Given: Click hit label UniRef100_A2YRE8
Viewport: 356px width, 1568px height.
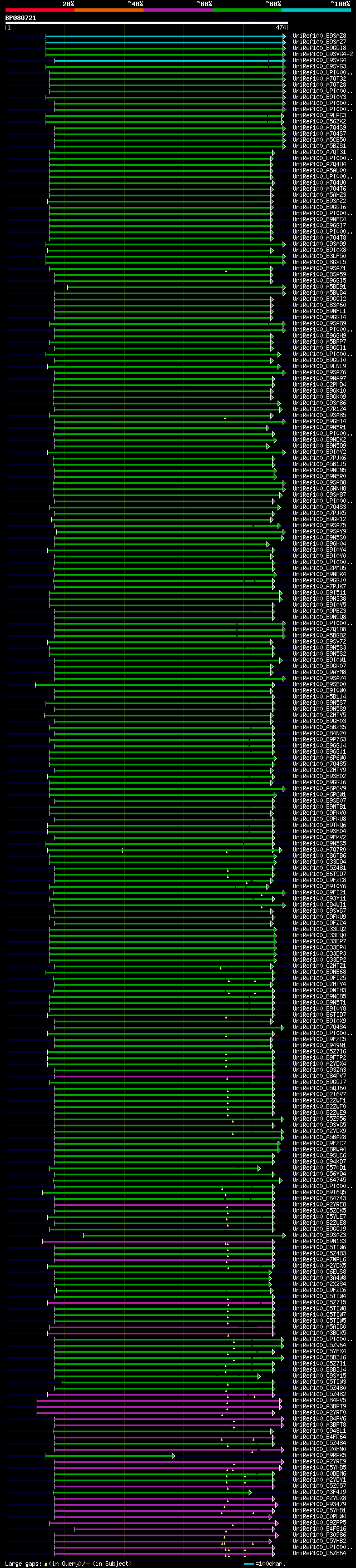Looking at the screenshot, I should point(319,1205).
